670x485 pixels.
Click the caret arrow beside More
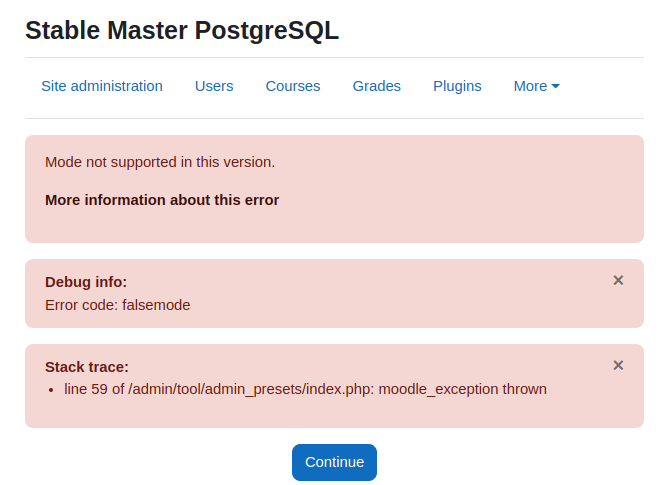(555, 86)
